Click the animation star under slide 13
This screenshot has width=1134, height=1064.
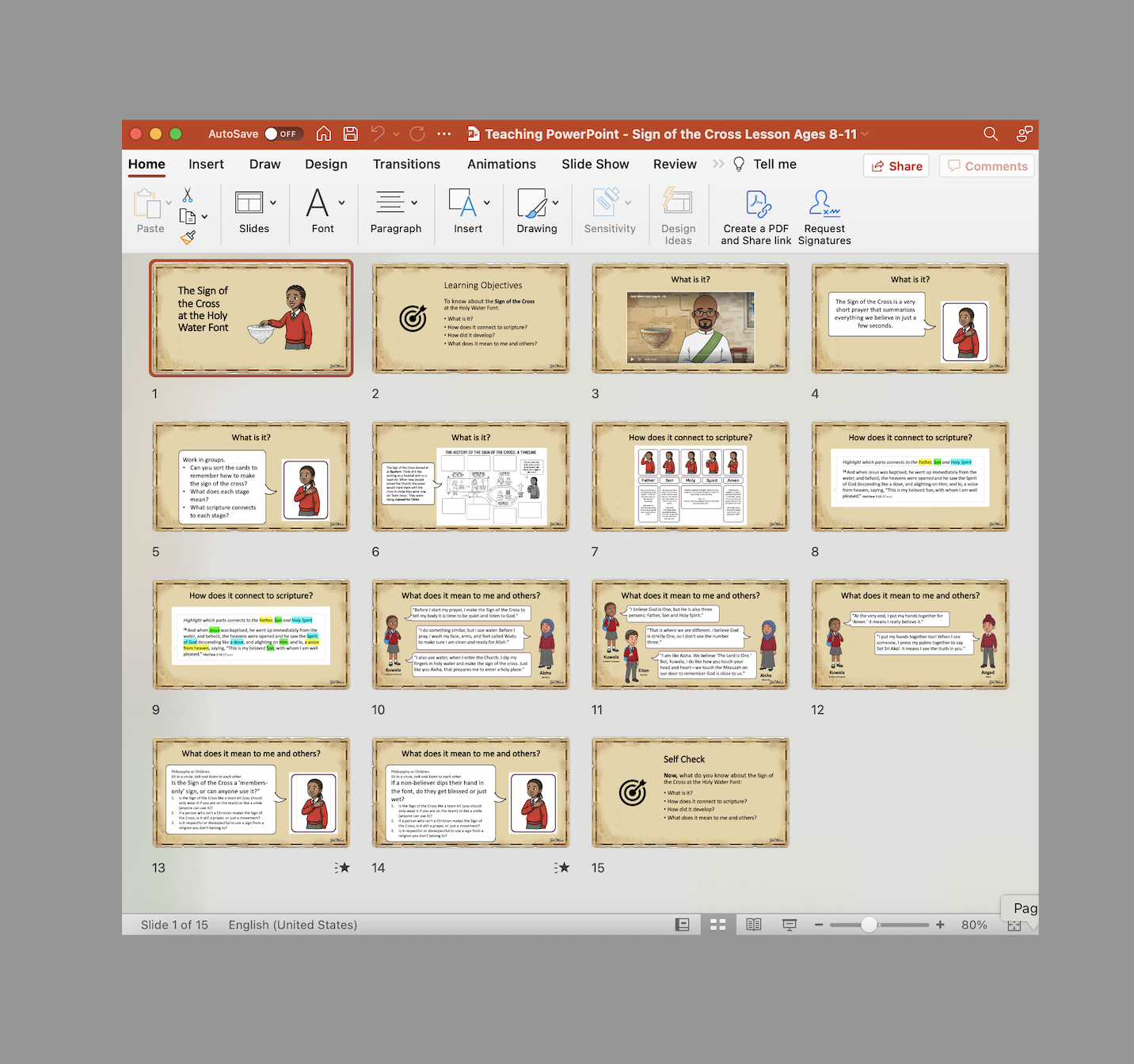tap(342, 868)
